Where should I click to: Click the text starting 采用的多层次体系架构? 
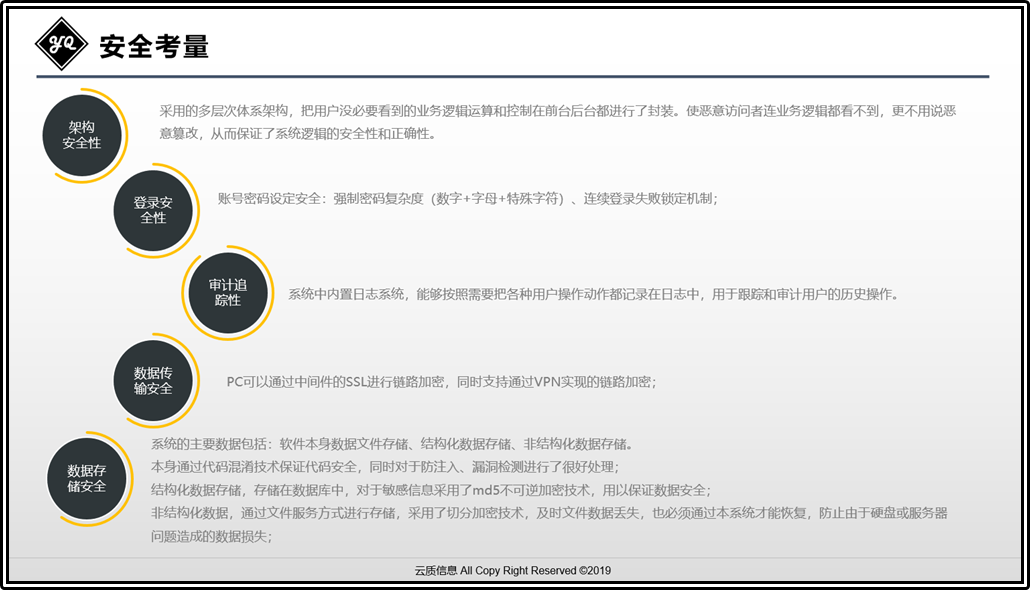[558, 111]
